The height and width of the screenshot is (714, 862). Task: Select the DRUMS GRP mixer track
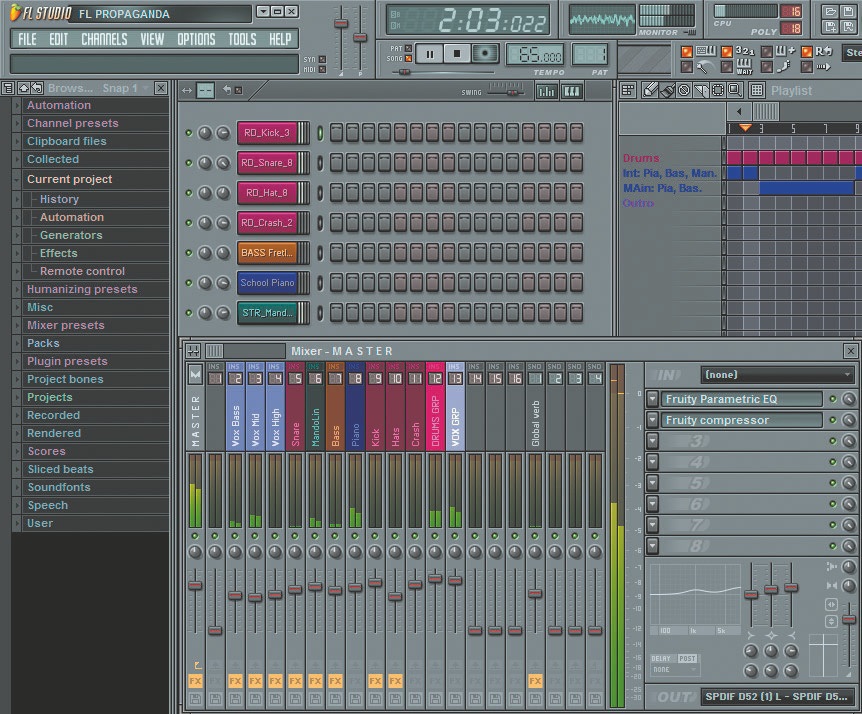pos(435,406)
